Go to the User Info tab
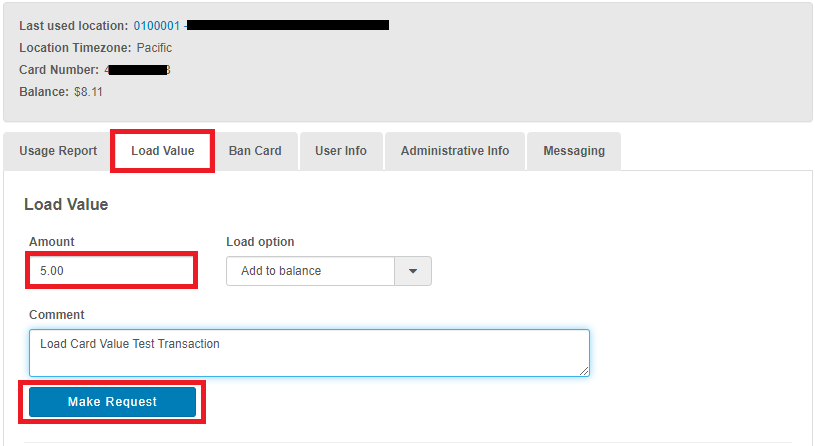Image resolution: width=815 pixels, height=446 pixels. pyautogui.click(x=341, y=151)
